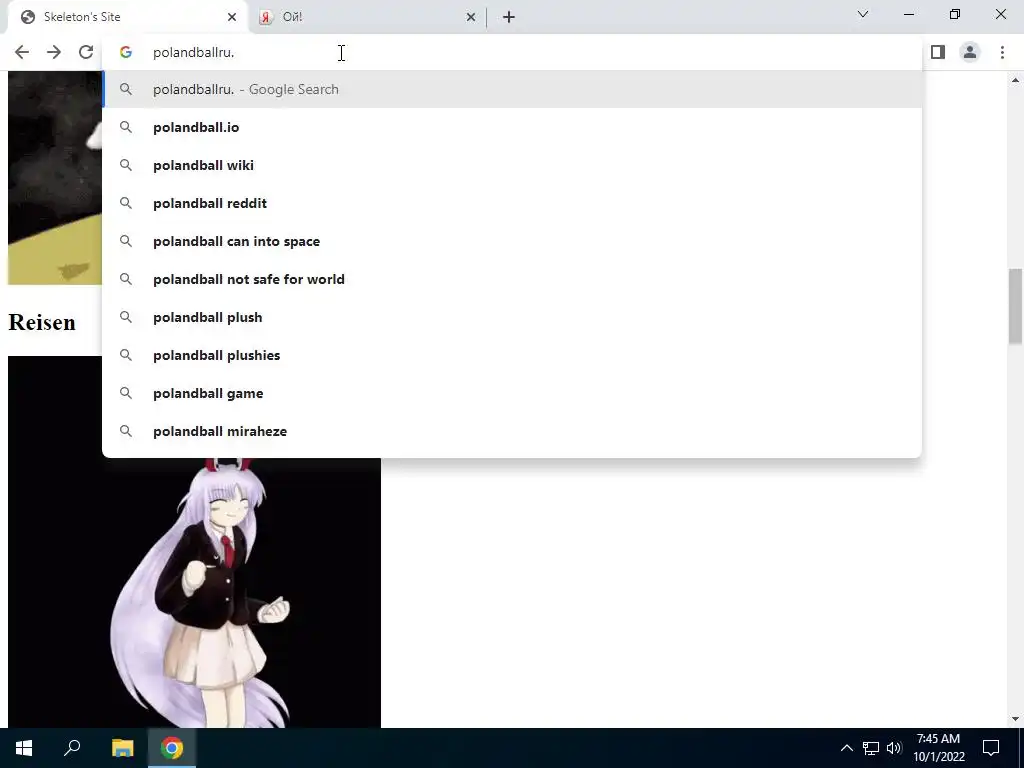The image size is (1024, 768).
Task: Choose the polandball wiki suggestion
Action: coord(512,165)
